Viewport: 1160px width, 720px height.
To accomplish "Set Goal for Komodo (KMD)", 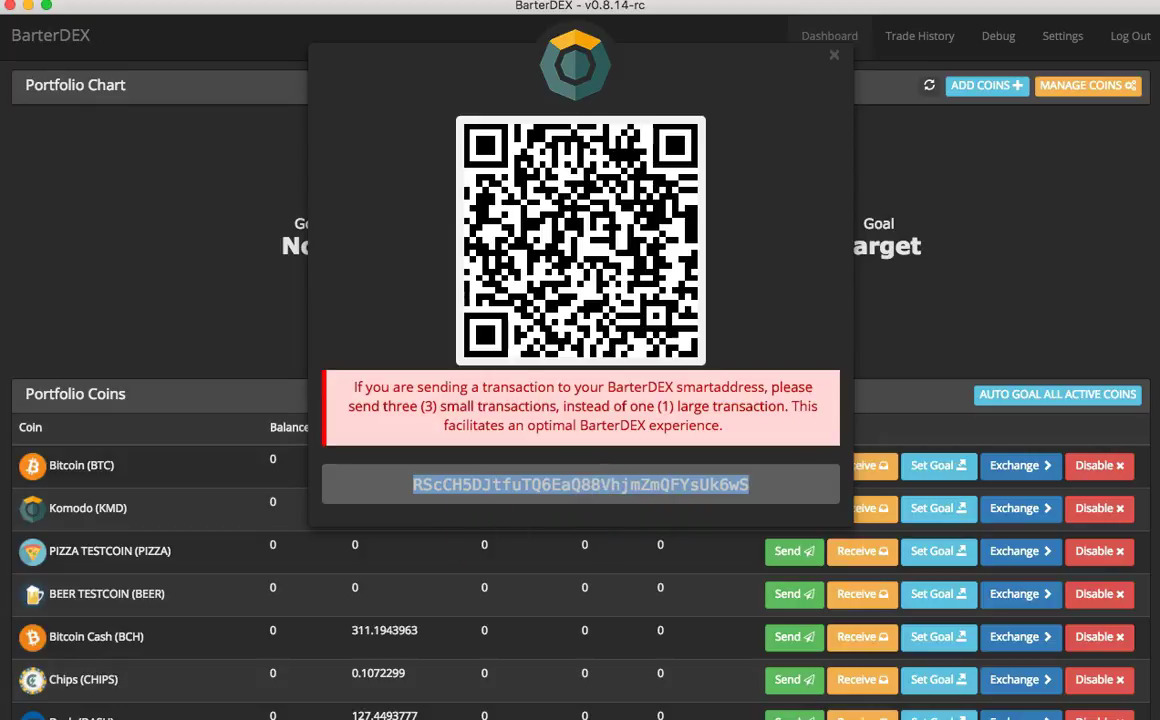I will [938, 509].
